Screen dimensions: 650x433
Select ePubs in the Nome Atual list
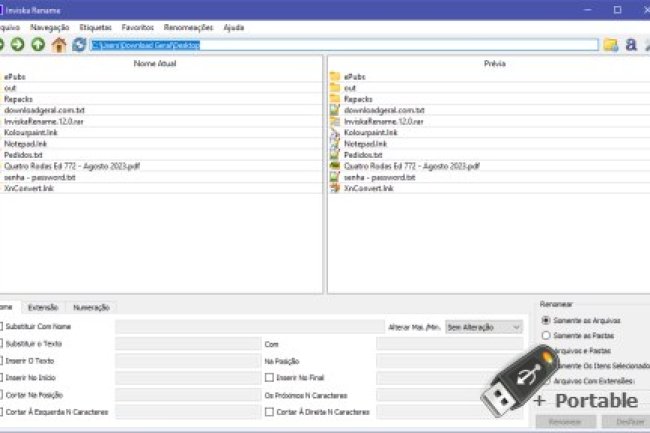[x=15, y=77]
